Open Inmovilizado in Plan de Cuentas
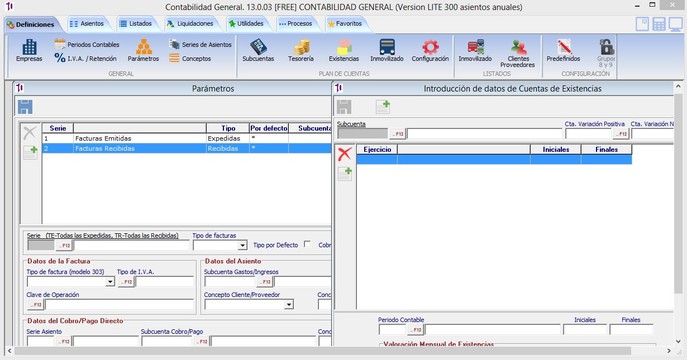Screen dimensions: 687x360 [387, 50]
